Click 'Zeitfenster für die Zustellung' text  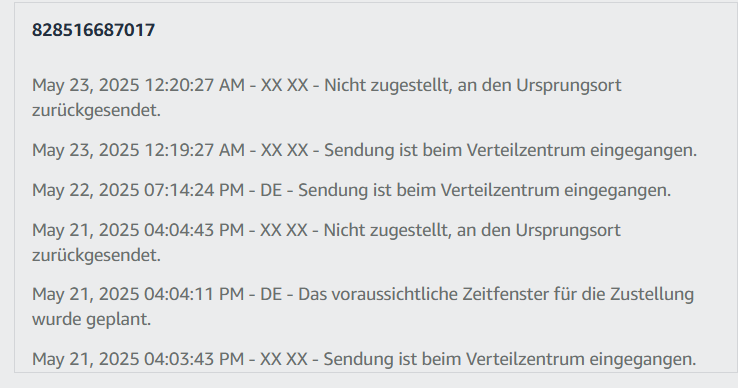pos(578,294)
